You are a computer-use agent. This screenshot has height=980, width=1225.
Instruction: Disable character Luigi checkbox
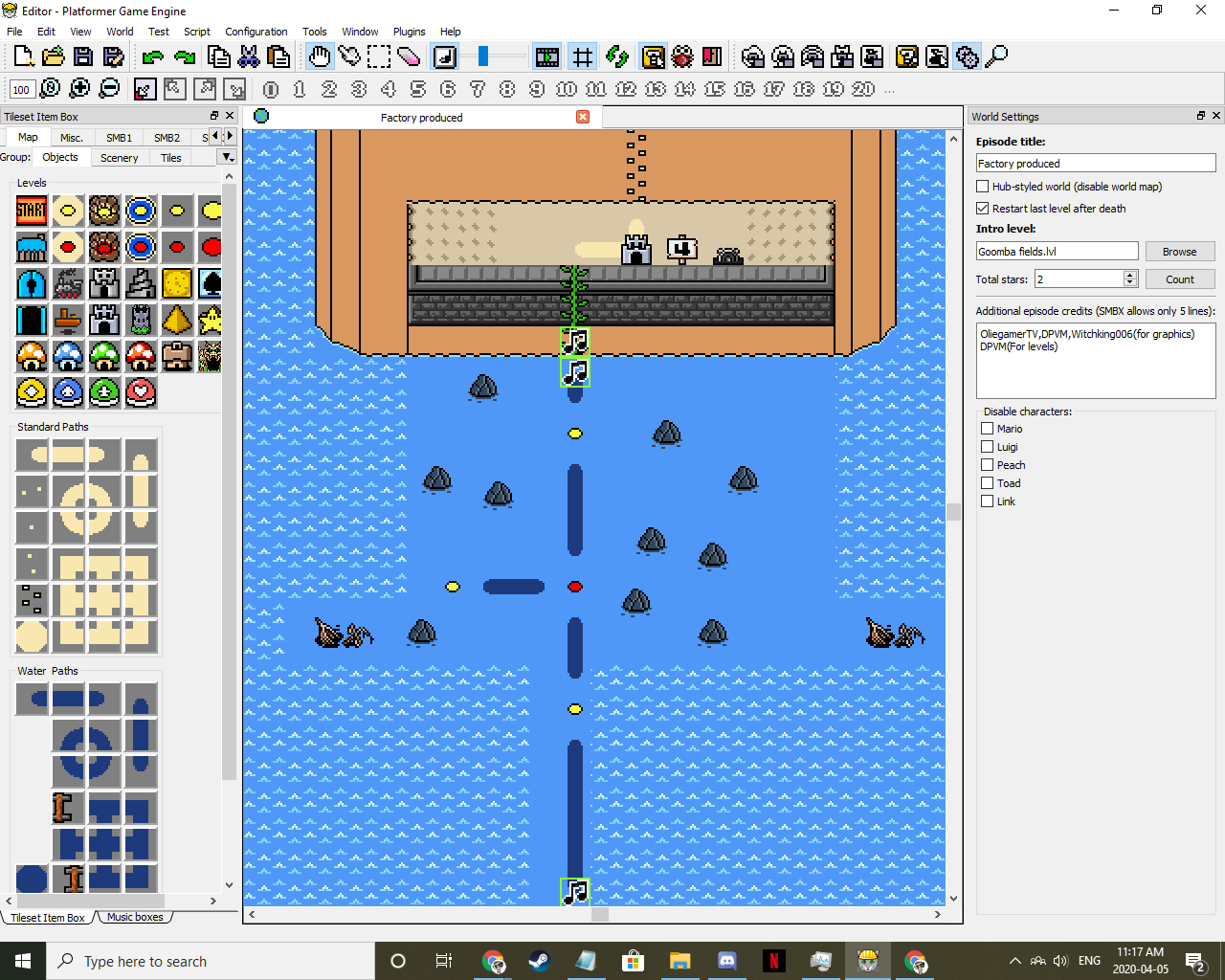[x=988, y=447]
